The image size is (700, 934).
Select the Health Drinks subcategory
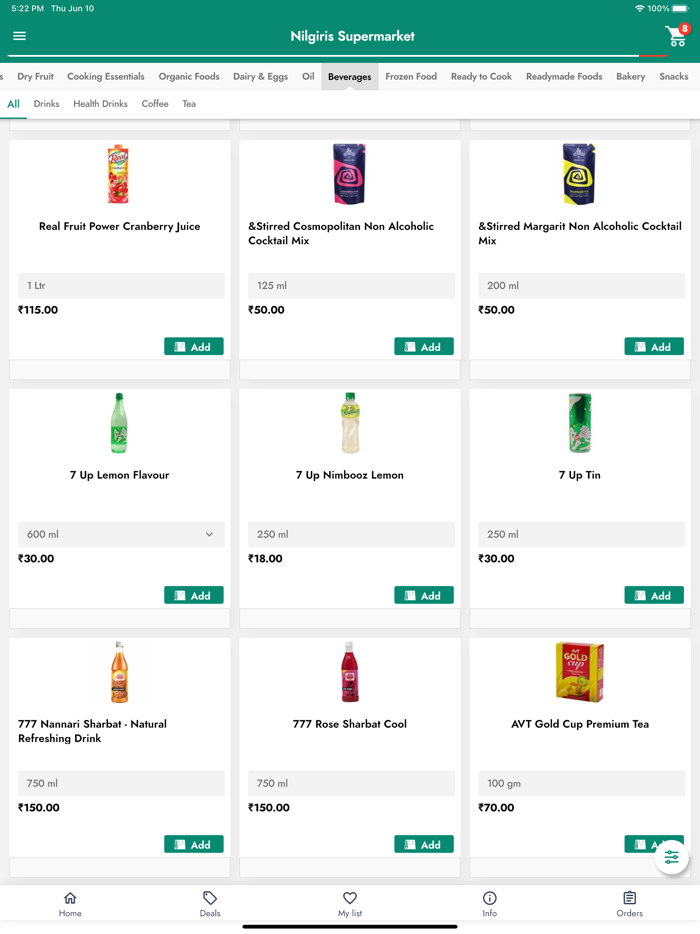coord(100,104)
